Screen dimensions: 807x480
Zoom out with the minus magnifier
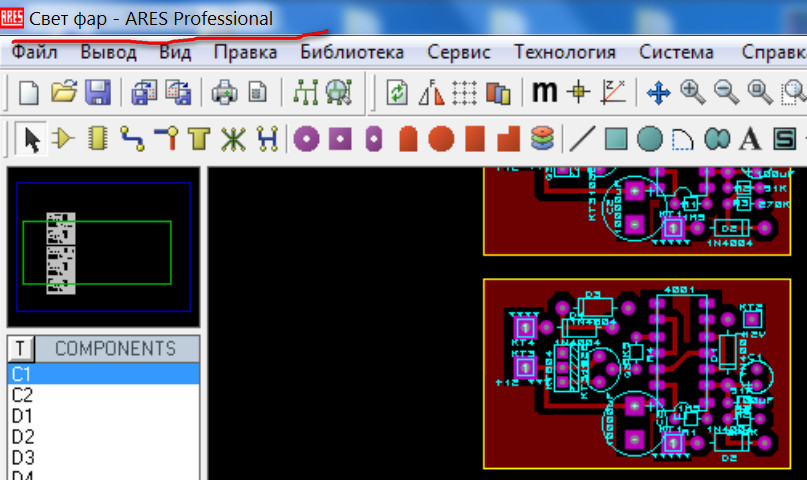pyautogui.click(x=726, y=93)
